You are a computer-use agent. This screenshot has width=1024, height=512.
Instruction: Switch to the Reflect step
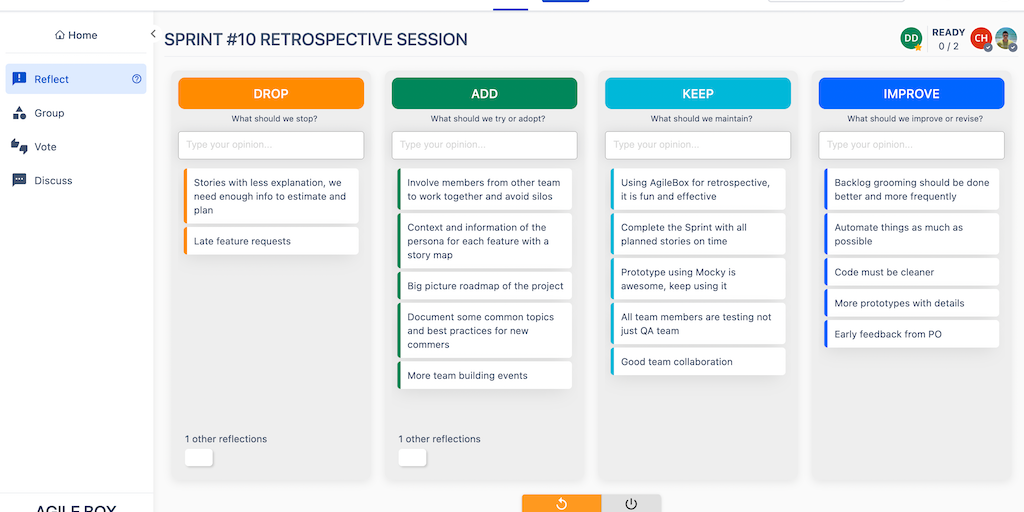[52, 79]
